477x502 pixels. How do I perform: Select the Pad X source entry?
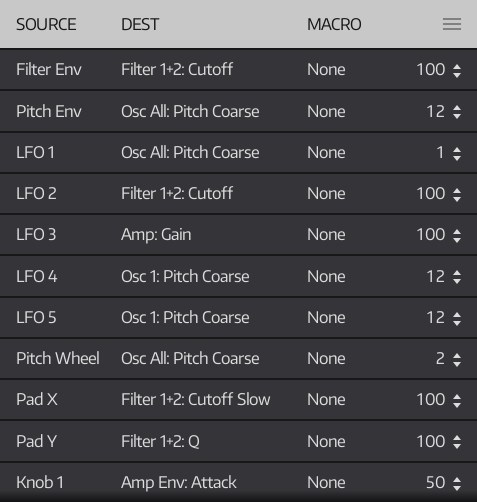pyautogui.click(x=37, y=400)
